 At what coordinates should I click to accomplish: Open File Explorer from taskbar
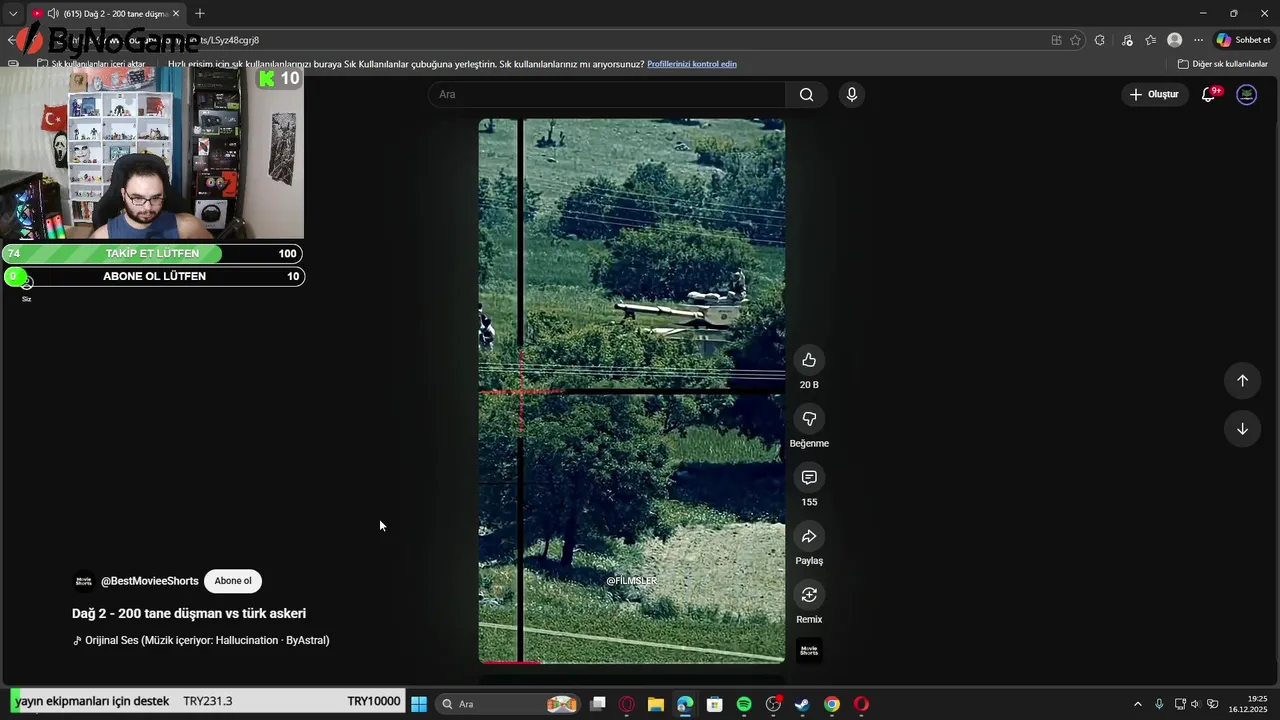point(656,704)
